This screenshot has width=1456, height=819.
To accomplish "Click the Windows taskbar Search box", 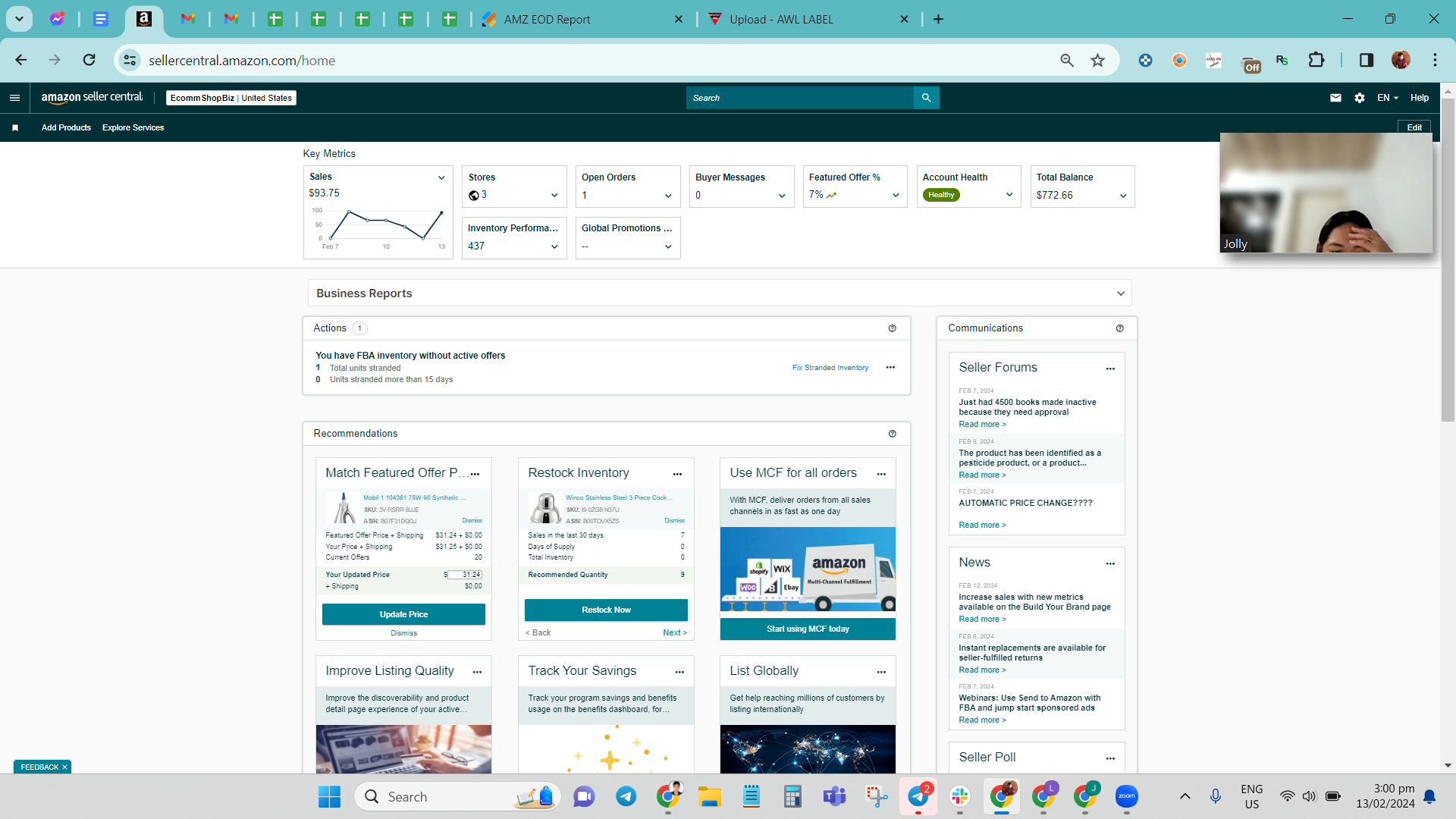I will click(457, 796).
